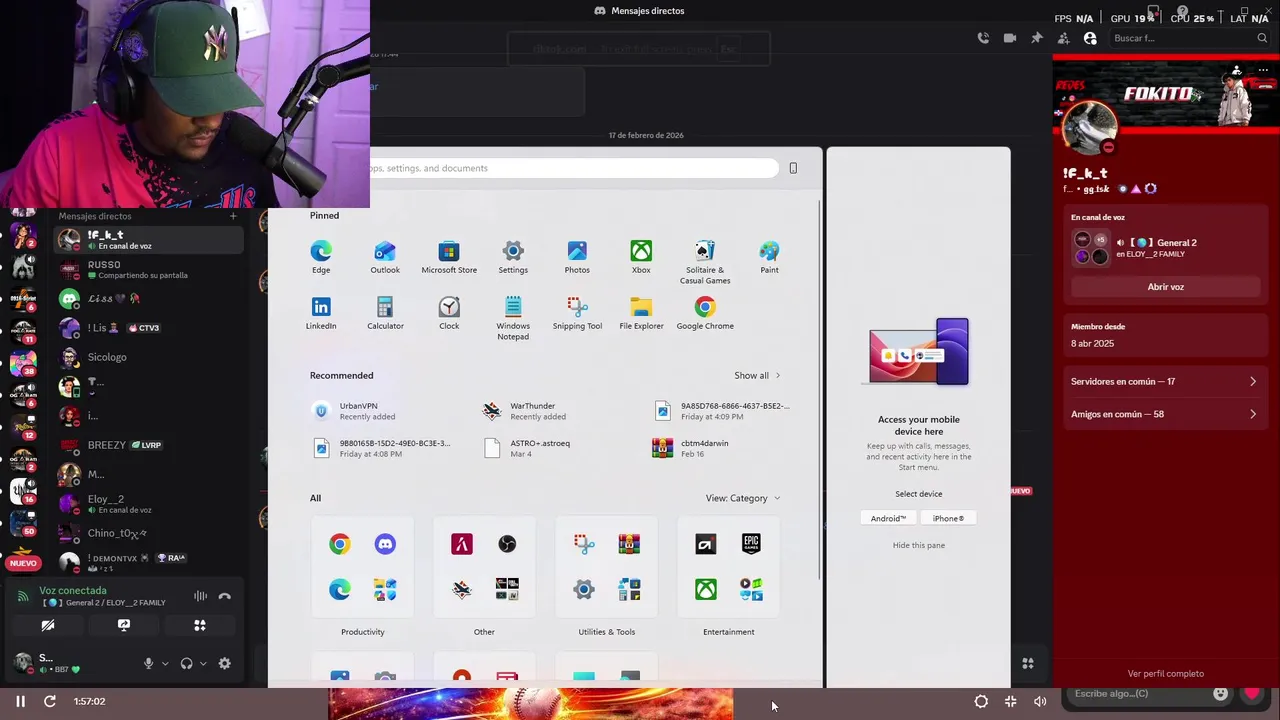Launch Google Chrome from pinned apps

pos(705,312)
